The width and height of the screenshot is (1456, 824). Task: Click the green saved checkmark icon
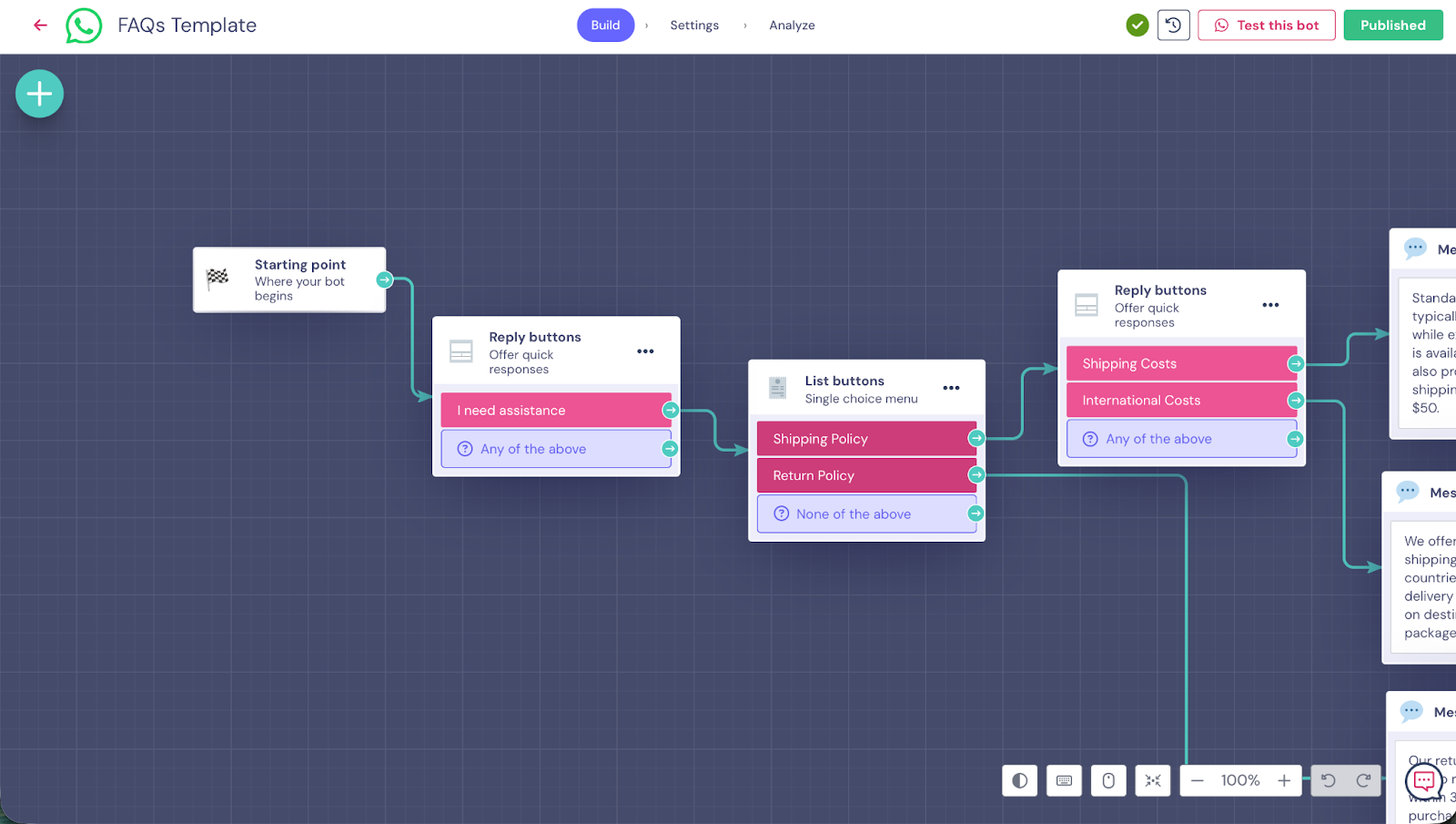1137,25
